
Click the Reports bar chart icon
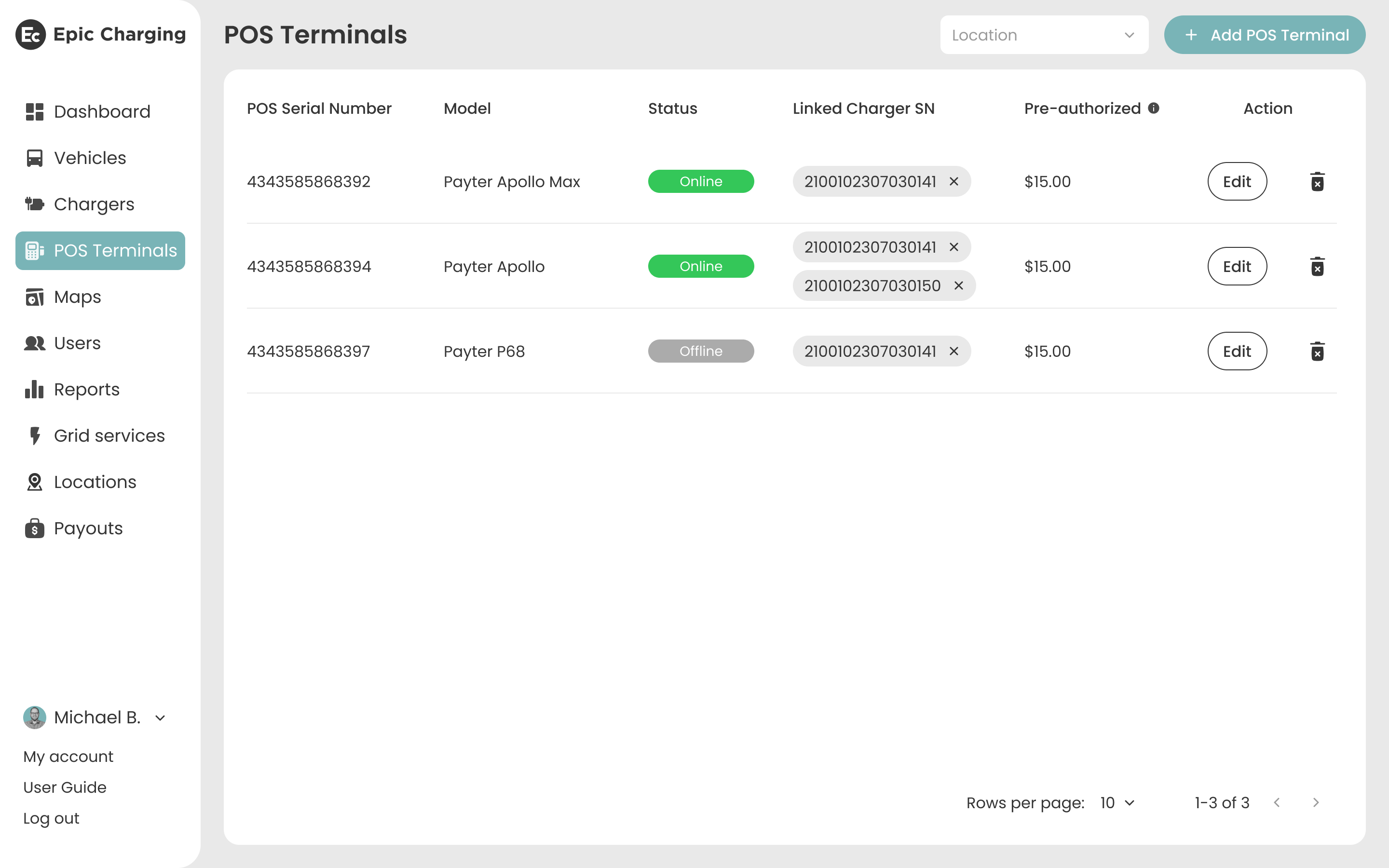[x=34, y=389]
